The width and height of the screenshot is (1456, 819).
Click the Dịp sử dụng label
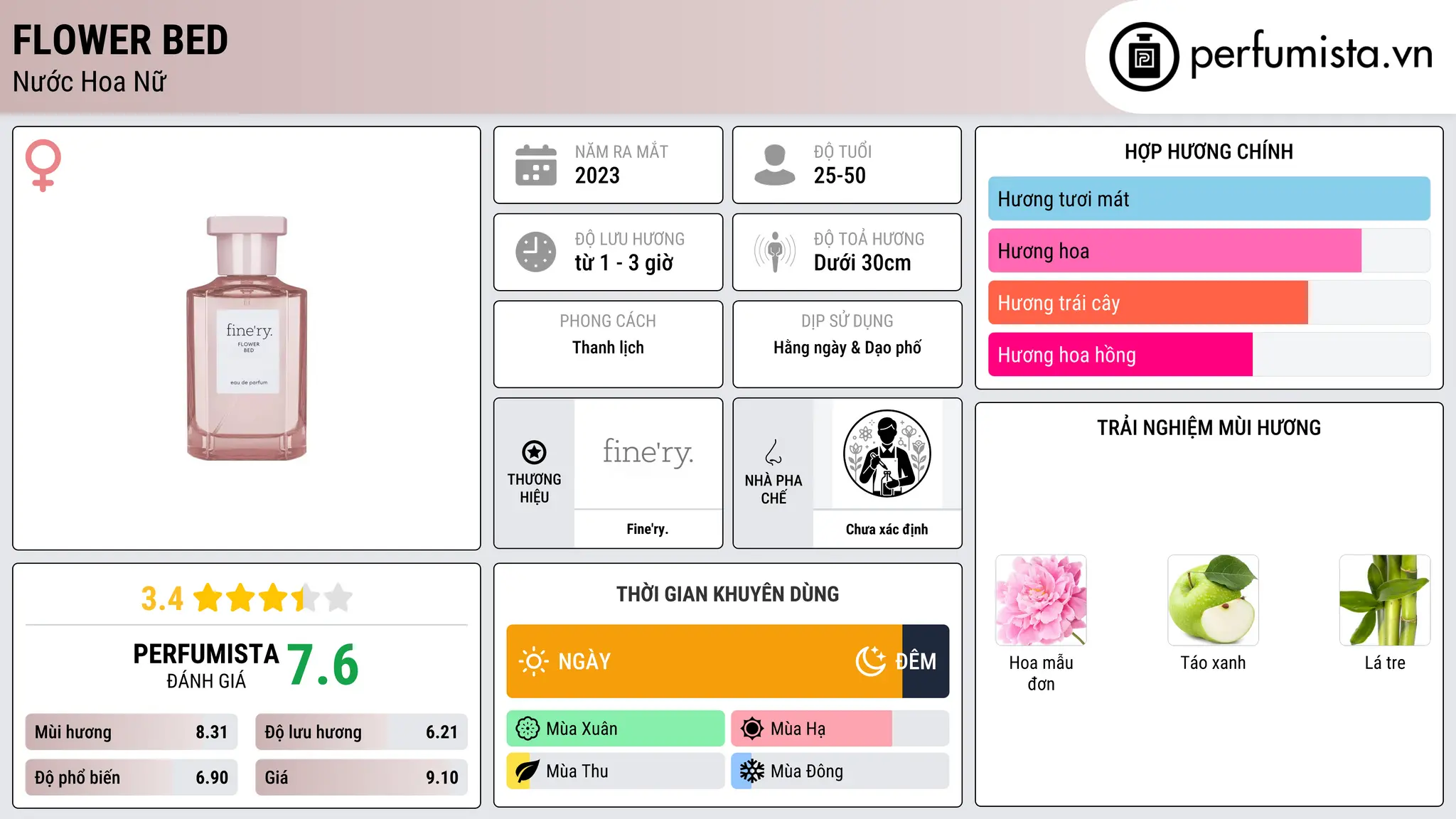coord(847,321)
